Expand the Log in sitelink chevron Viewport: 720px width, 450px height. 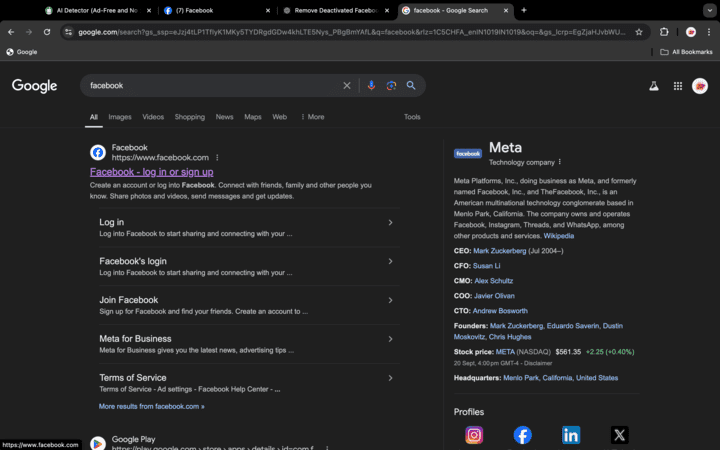pos(390,223)
